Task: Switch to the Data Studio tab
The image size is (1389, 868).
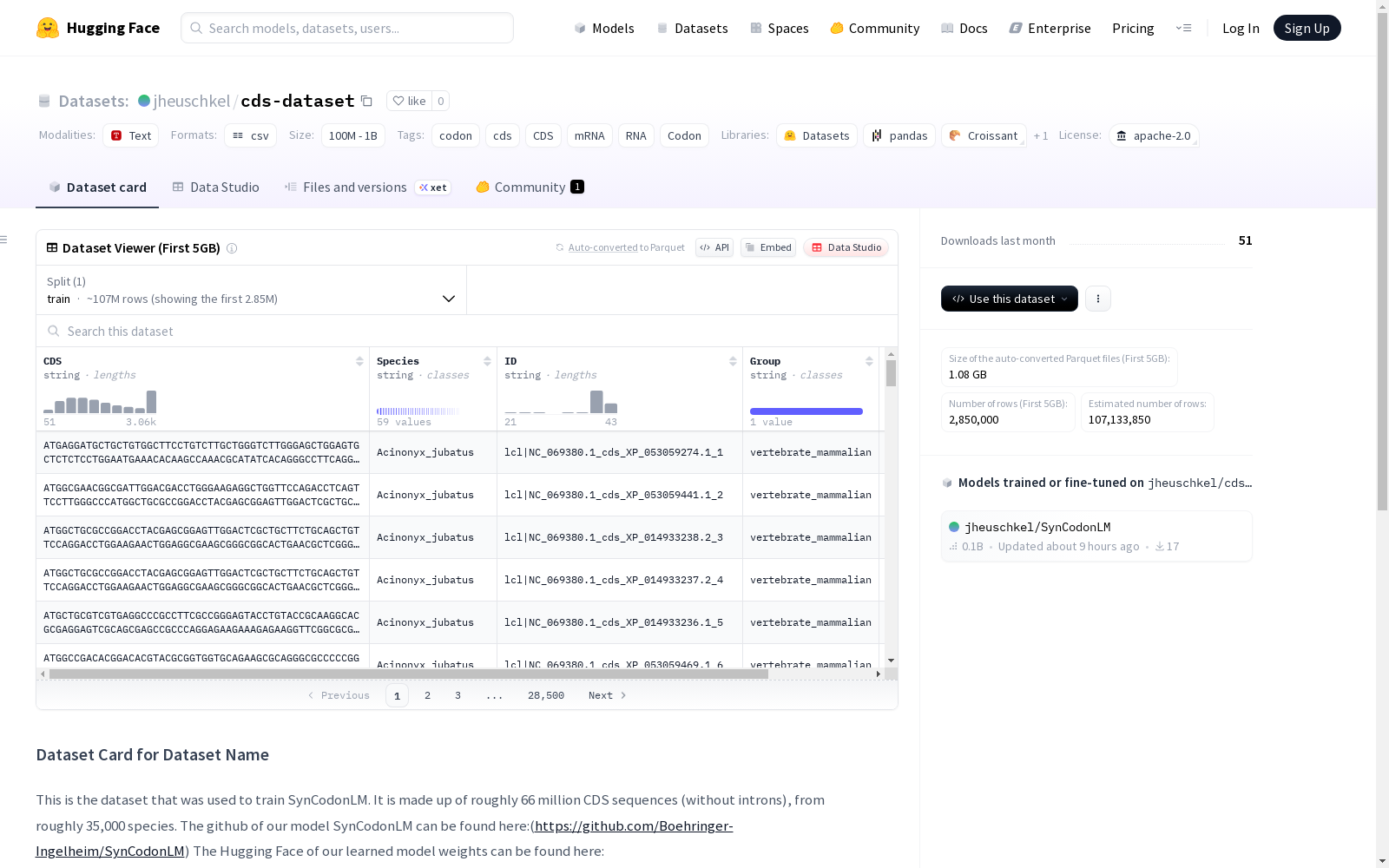Action: coord(216,187)
